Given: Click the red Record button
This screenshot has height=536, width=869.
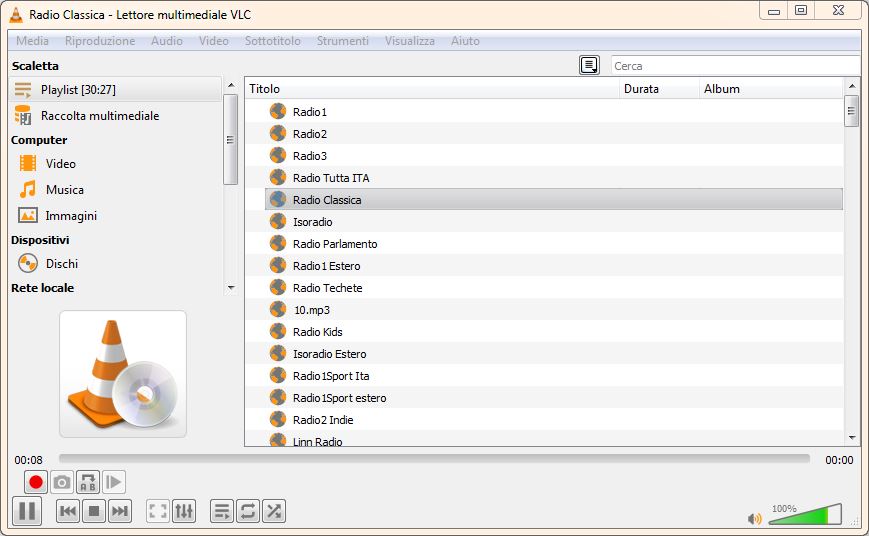Looking at the screenshot, I should coord(36,482).
